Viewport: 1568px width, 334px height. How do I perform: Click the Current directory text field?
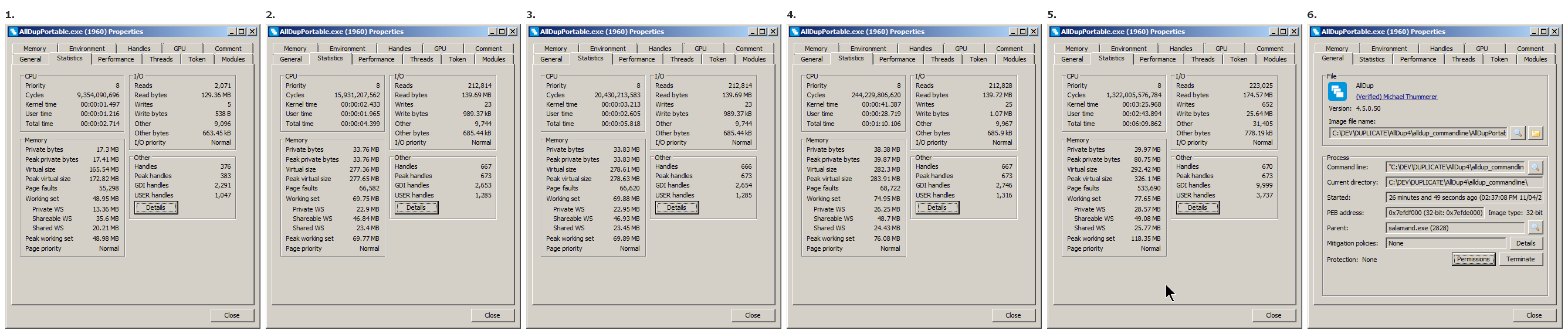tap(1464, 182)
